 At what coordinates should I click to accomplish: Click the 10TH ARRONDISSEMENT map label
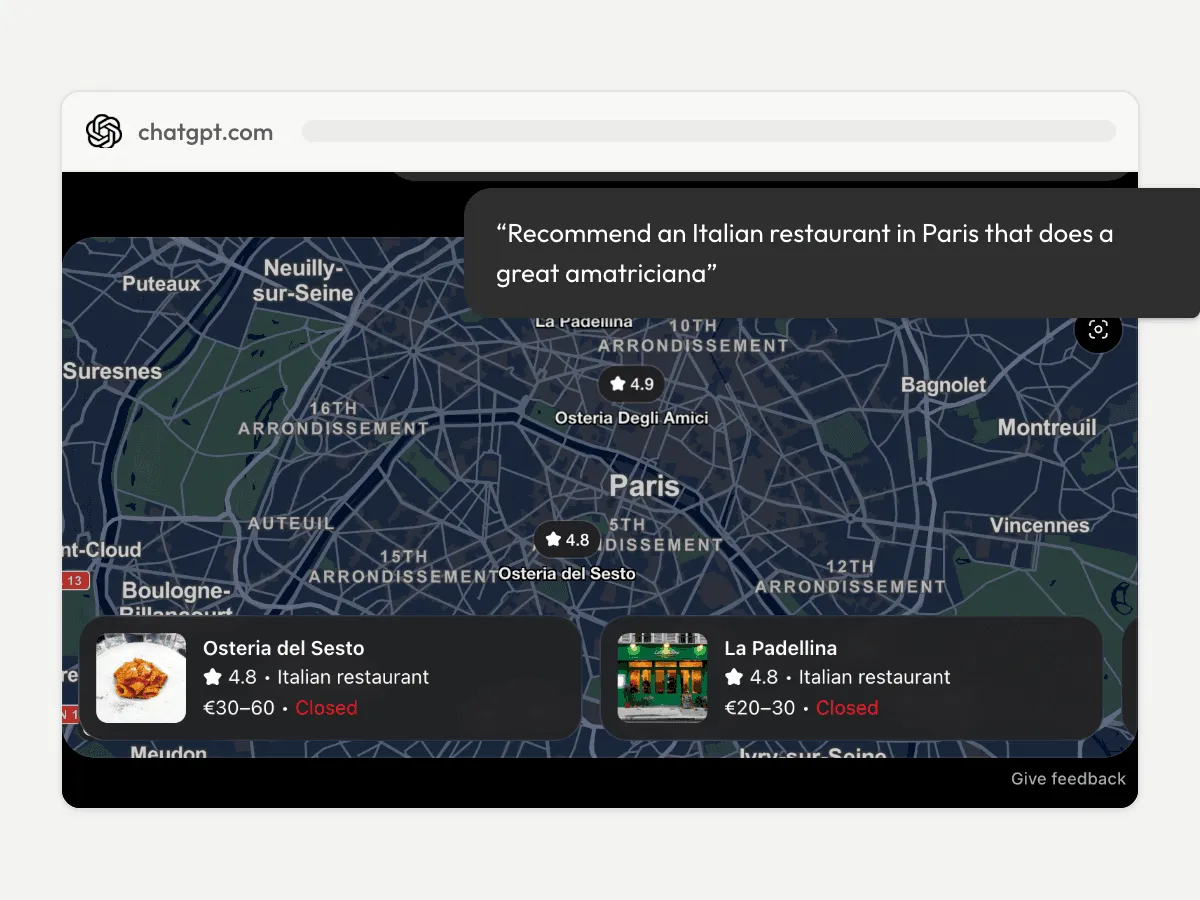693,335
